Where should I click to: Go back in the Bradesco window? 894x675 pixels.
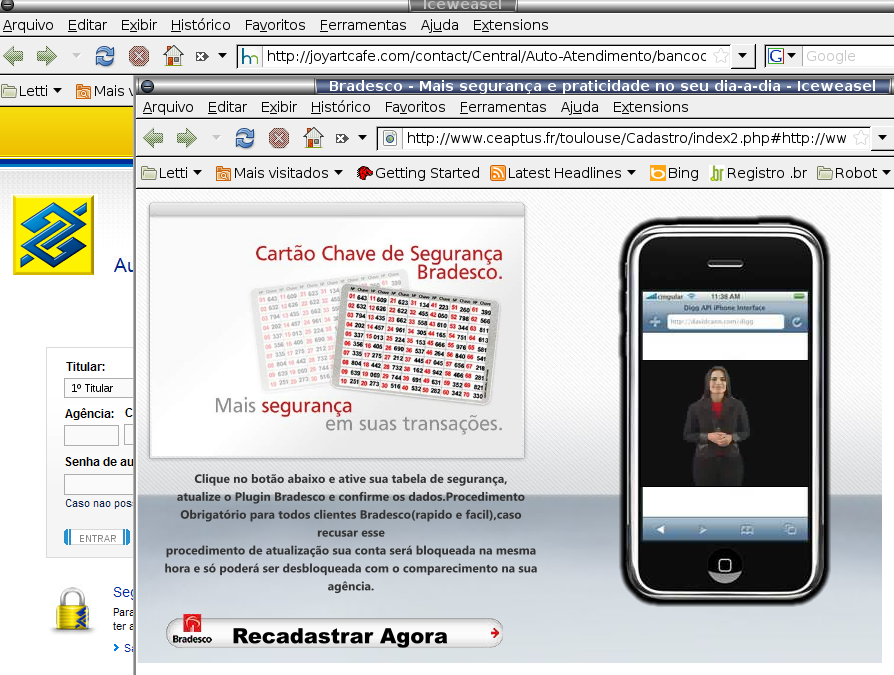pos(153,138)
